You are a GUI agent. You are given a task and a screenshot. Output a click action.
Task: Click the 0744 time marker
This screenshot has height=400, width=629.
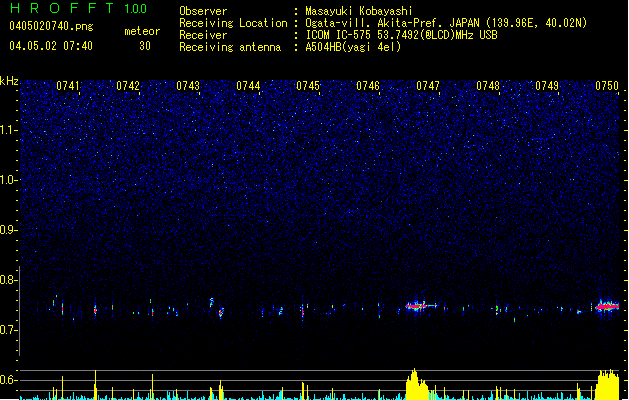coord(248,86)
